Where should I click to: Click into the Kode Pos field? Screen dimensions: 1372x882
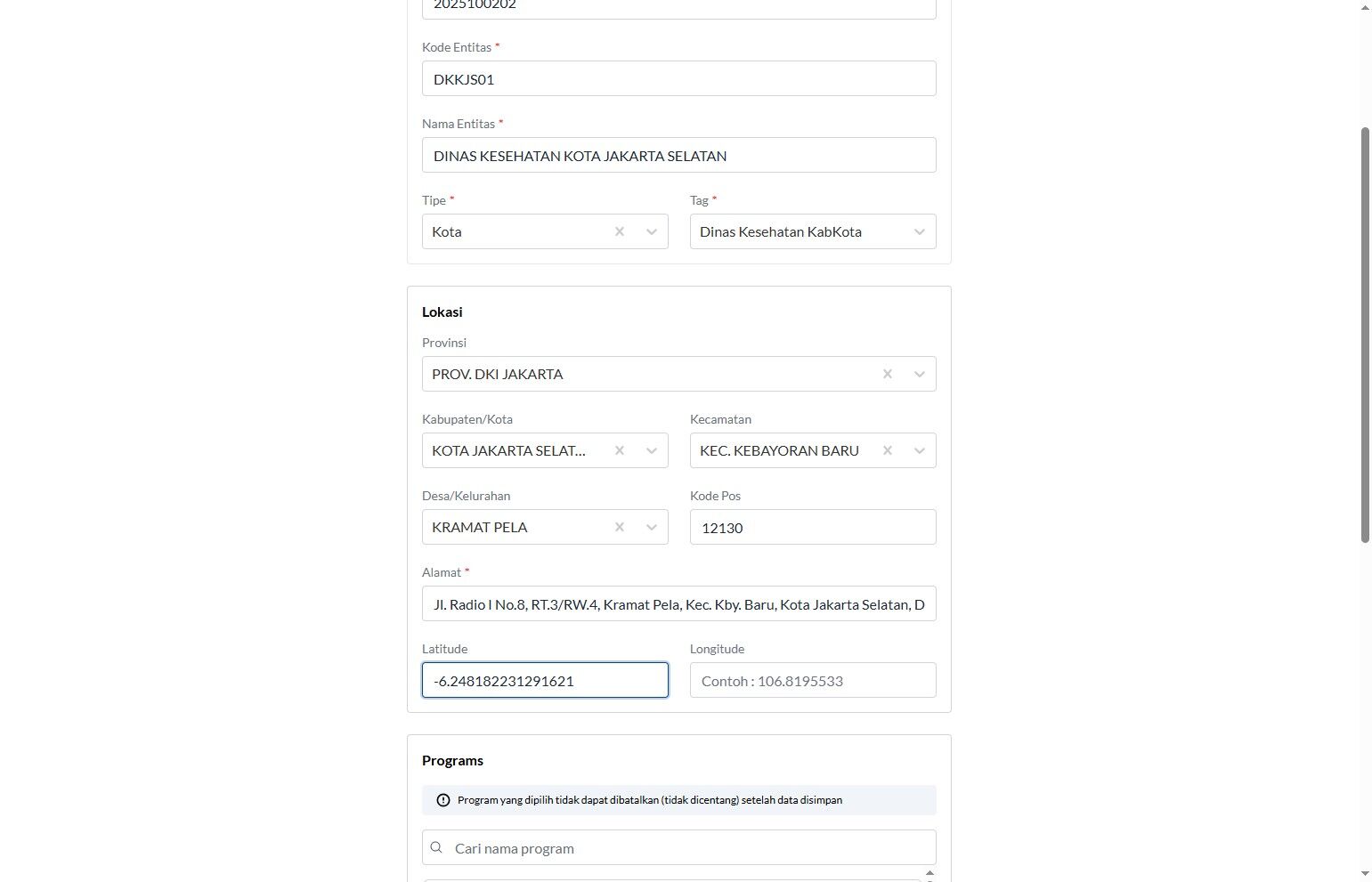[x=812, y=527]
